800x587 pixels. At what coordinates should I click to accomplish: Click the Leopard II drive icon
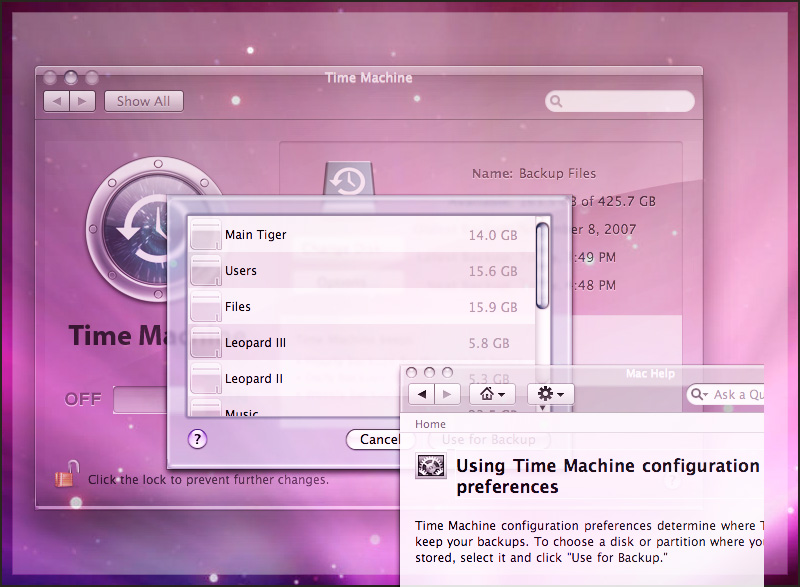206,378
